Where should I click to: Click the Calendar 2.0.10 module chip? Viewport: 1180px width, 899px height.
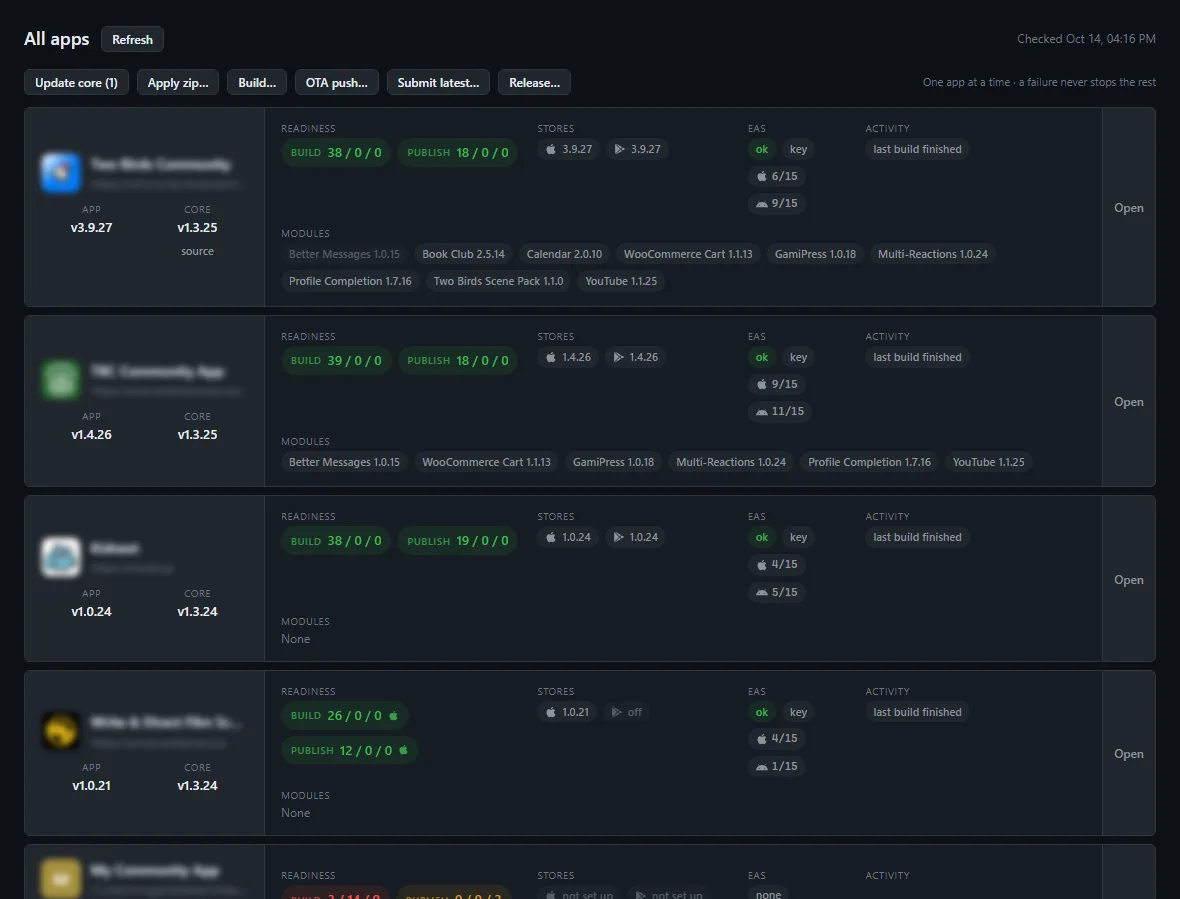tap(564, 254)
